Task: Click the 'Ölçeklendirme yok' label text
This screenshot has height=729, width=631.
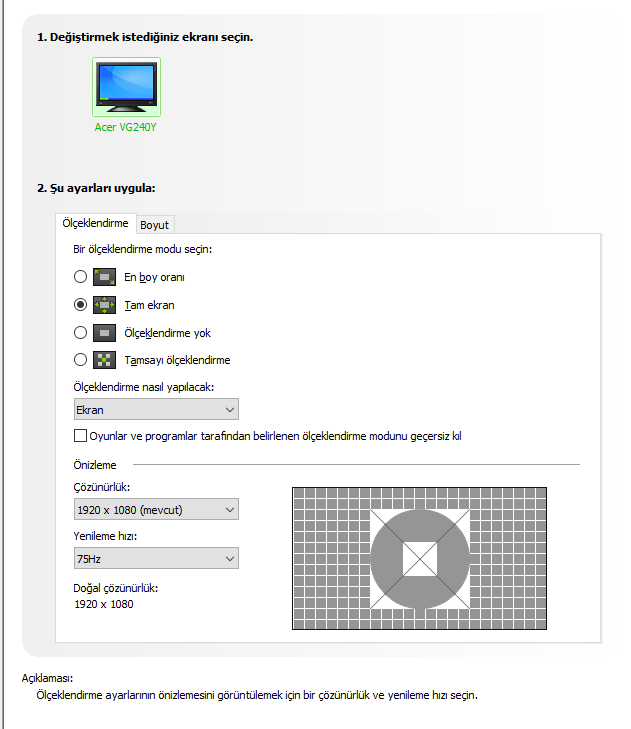Action: pos(168,333)
